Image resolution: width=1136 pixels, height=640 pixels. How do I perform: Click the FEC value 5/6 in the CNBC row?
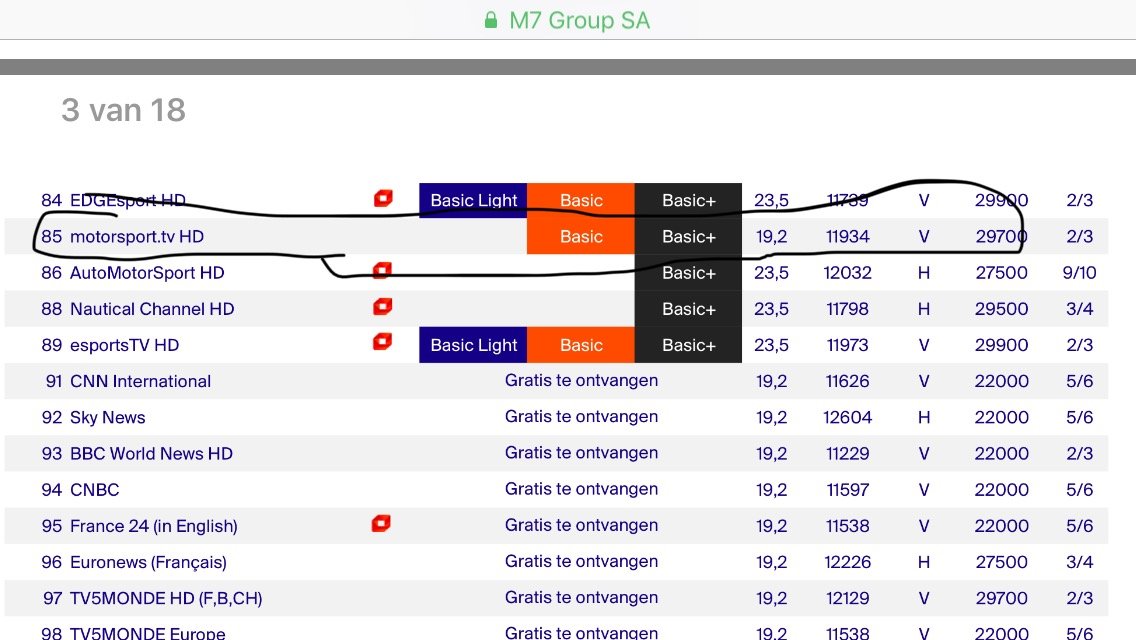1079,490
